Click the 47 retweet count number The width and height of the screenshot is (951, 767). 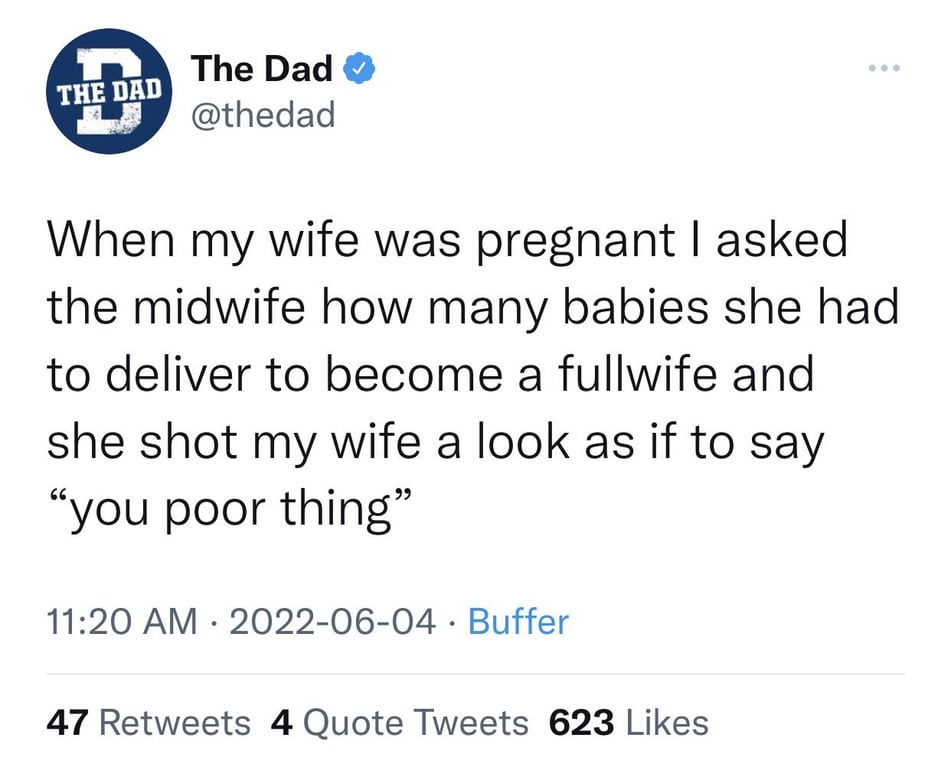point(68,723)
